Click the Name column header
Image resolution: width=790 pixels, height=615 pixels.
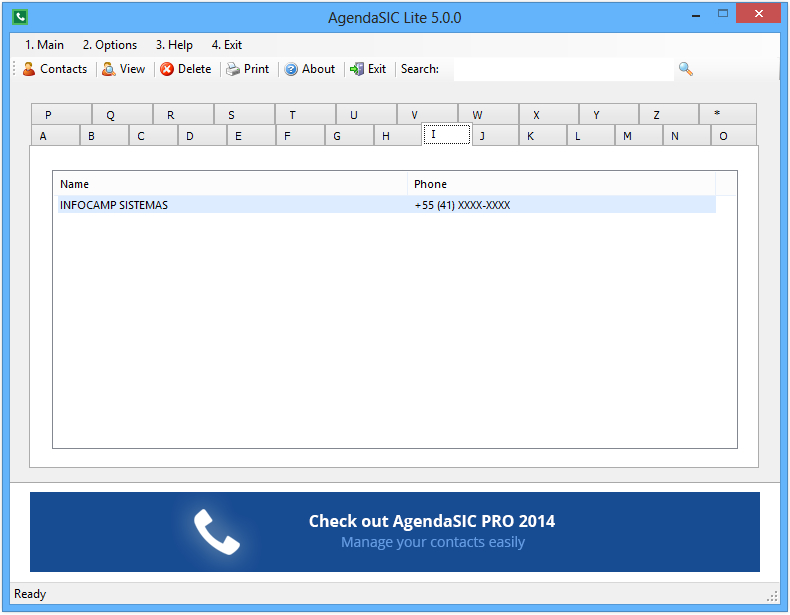231,184
